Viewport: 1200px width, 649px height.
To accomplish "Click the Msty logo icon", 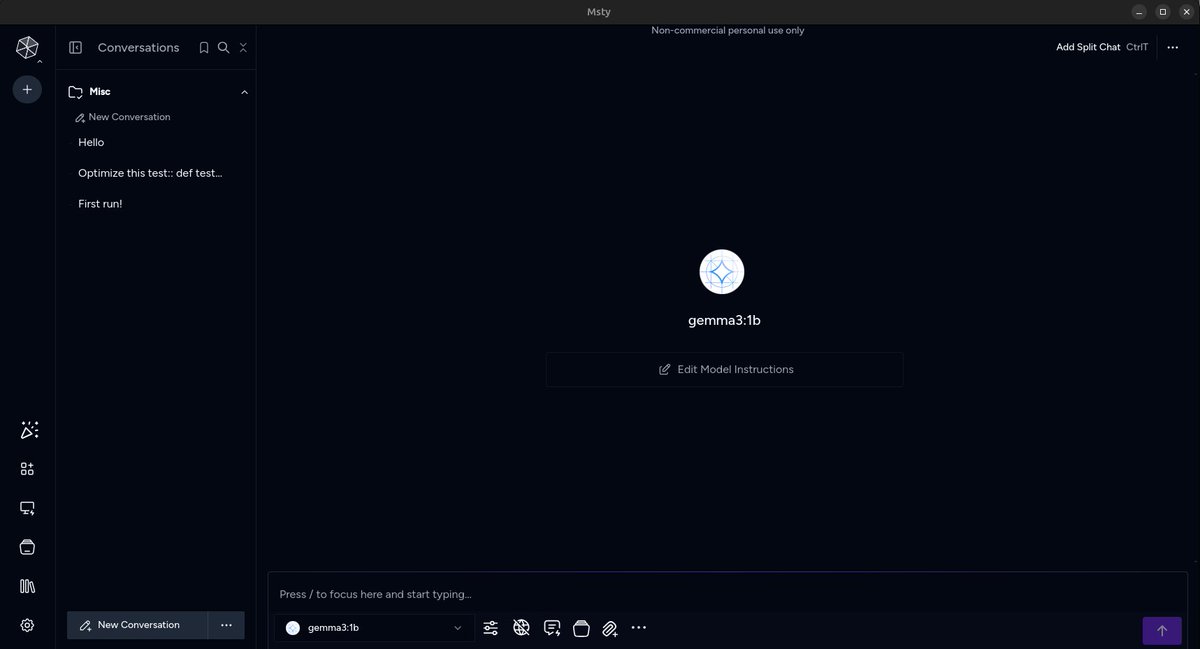I will pyautogui.click(x=27, y=47).
